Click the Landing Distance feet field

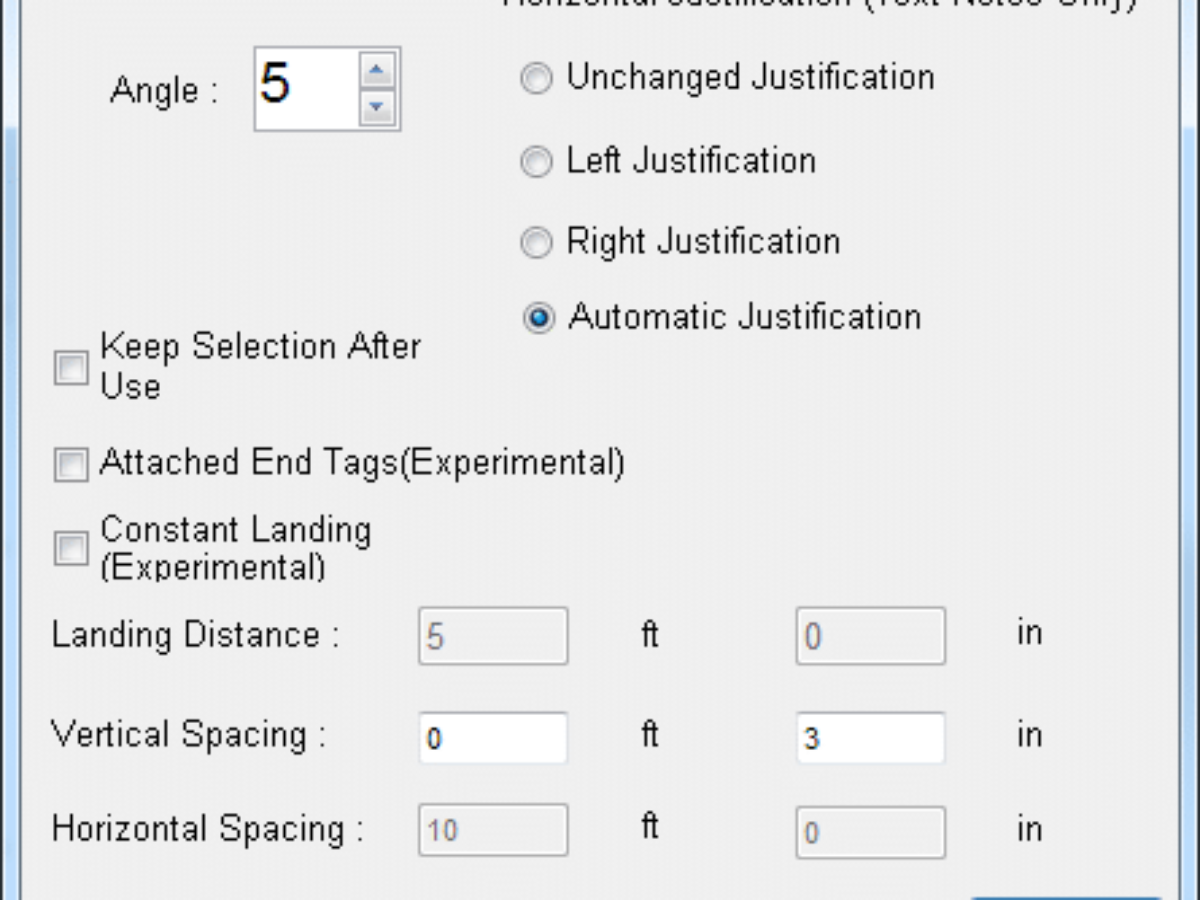click(493, 636)
